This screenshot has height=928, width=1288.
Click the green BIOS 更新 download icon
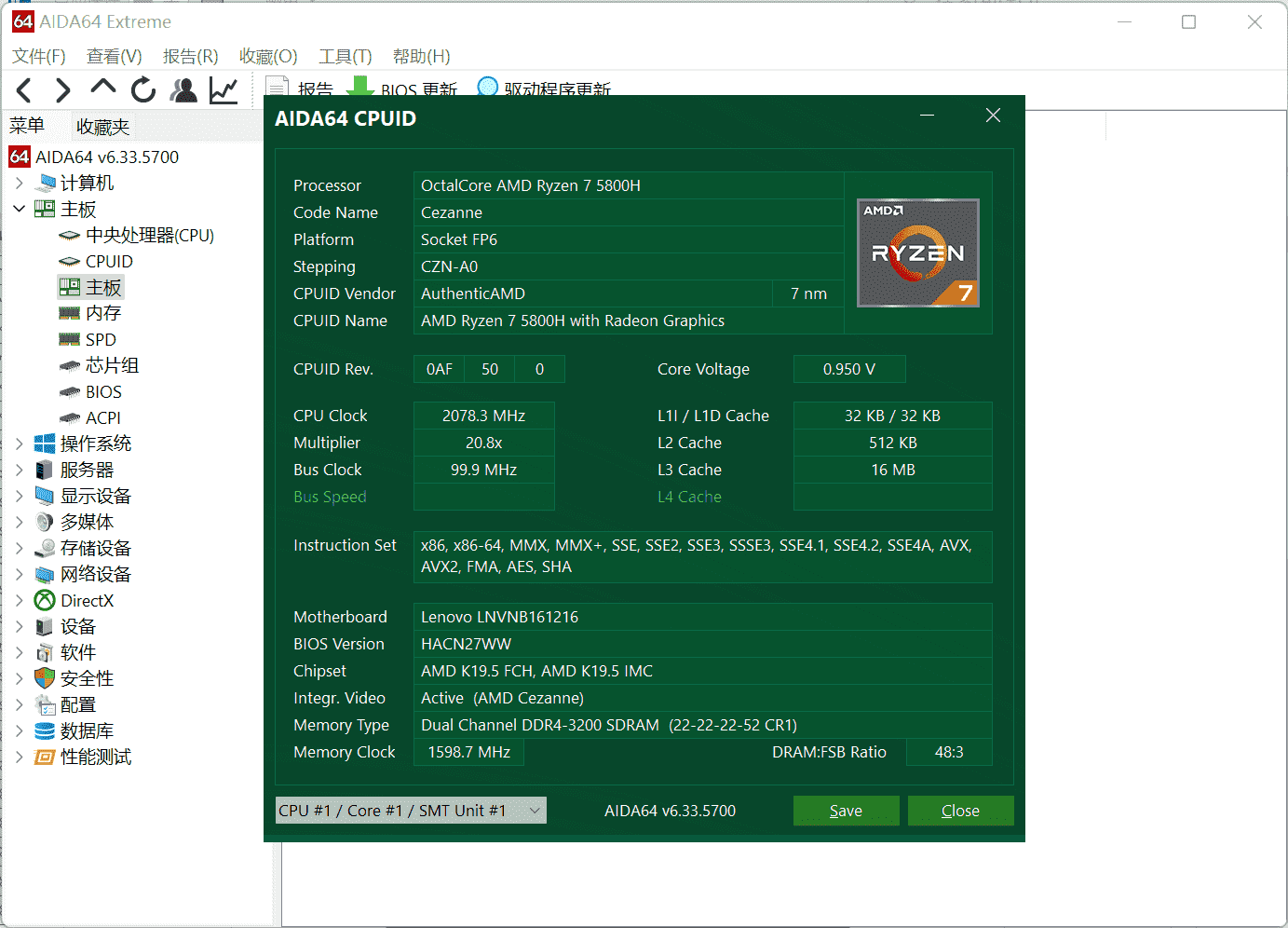point(359,86)
